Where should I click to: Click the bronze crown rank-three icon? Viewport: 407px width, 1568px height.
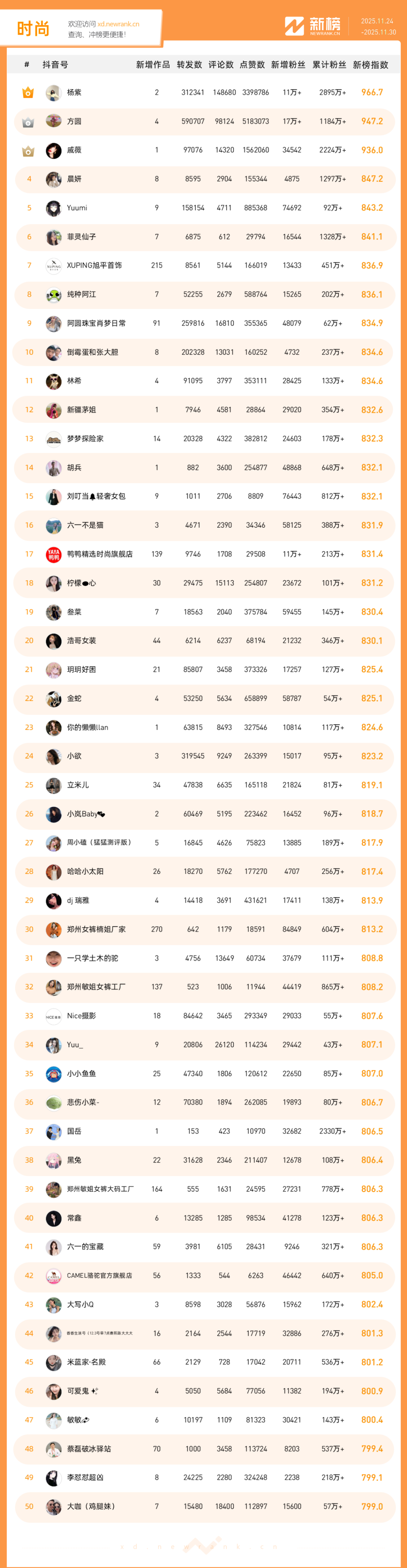tap(28, 151)
